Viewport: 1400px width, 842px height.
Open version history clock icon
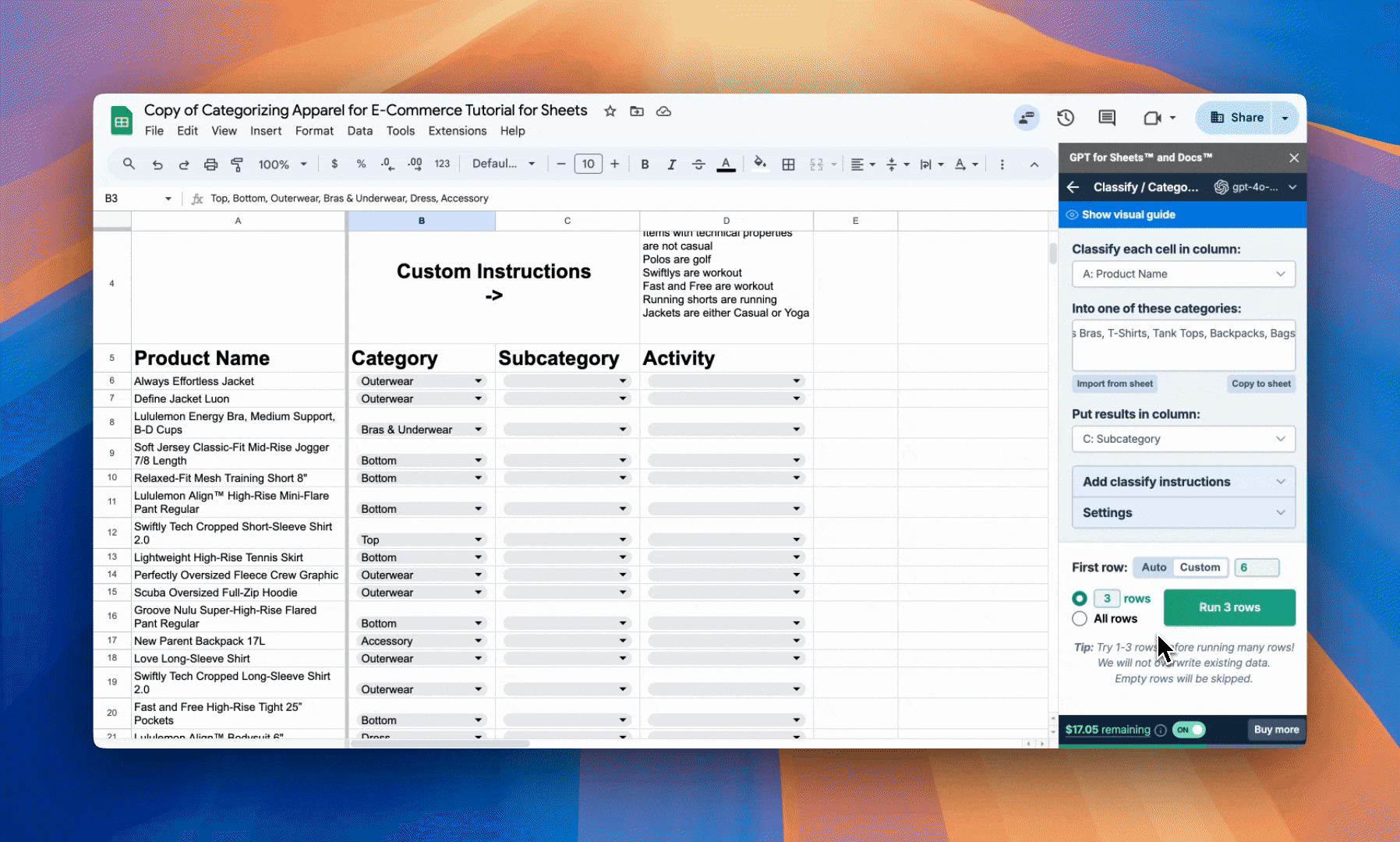pyautogui.click(x=1066, y=118)
